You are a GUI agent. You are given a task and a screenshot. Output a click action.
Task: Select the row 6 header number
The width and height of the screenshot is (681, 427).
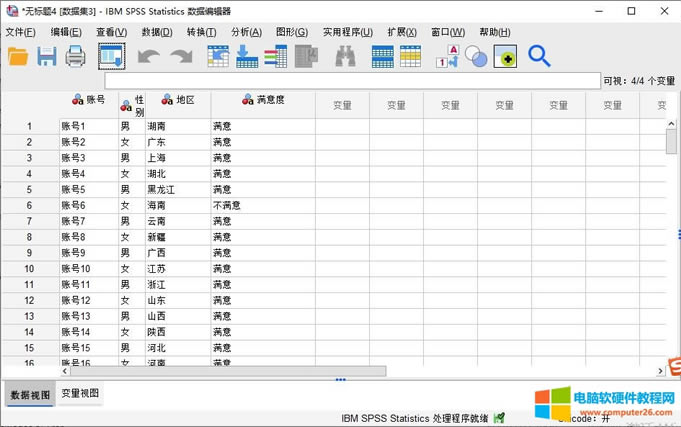pos(29,205)
